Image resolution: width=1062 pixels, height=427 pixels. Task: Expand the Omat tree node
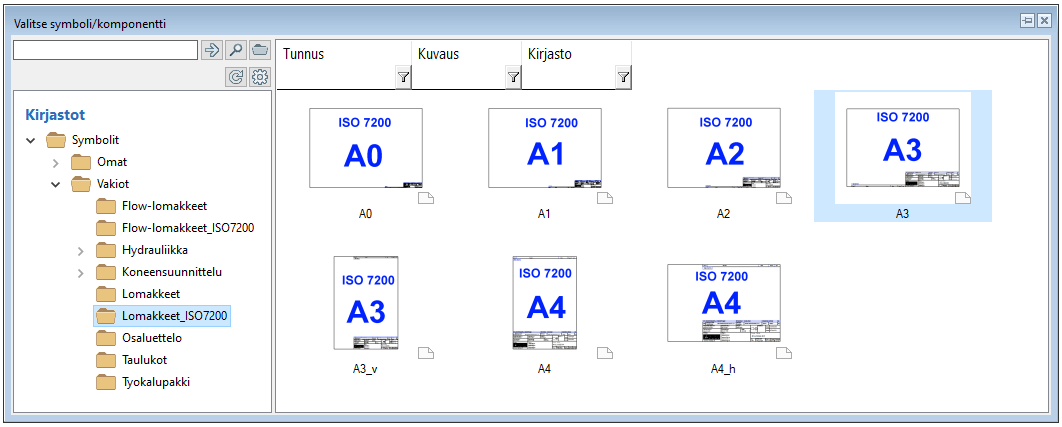click(x=56, y=163)
